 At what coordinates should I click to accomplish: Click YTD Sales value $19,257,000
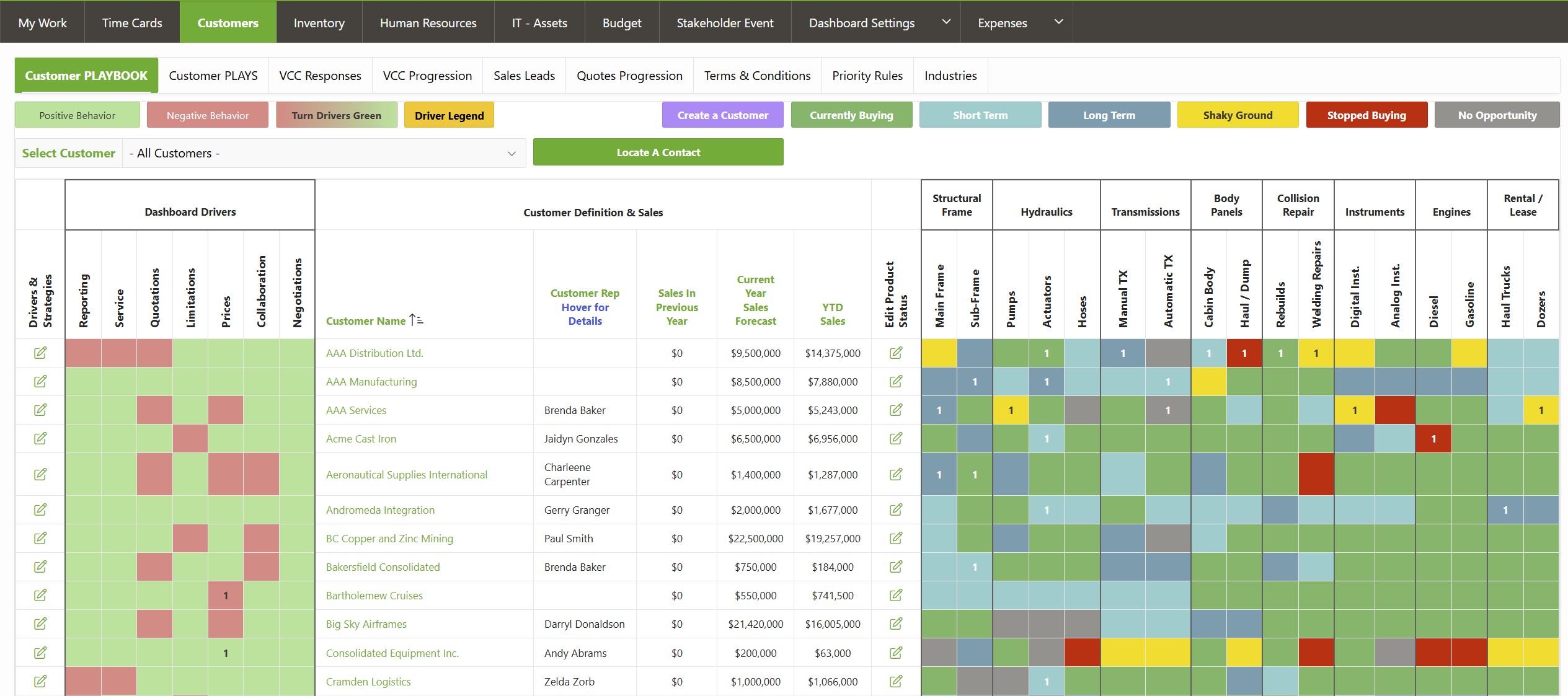pos(833,539)
